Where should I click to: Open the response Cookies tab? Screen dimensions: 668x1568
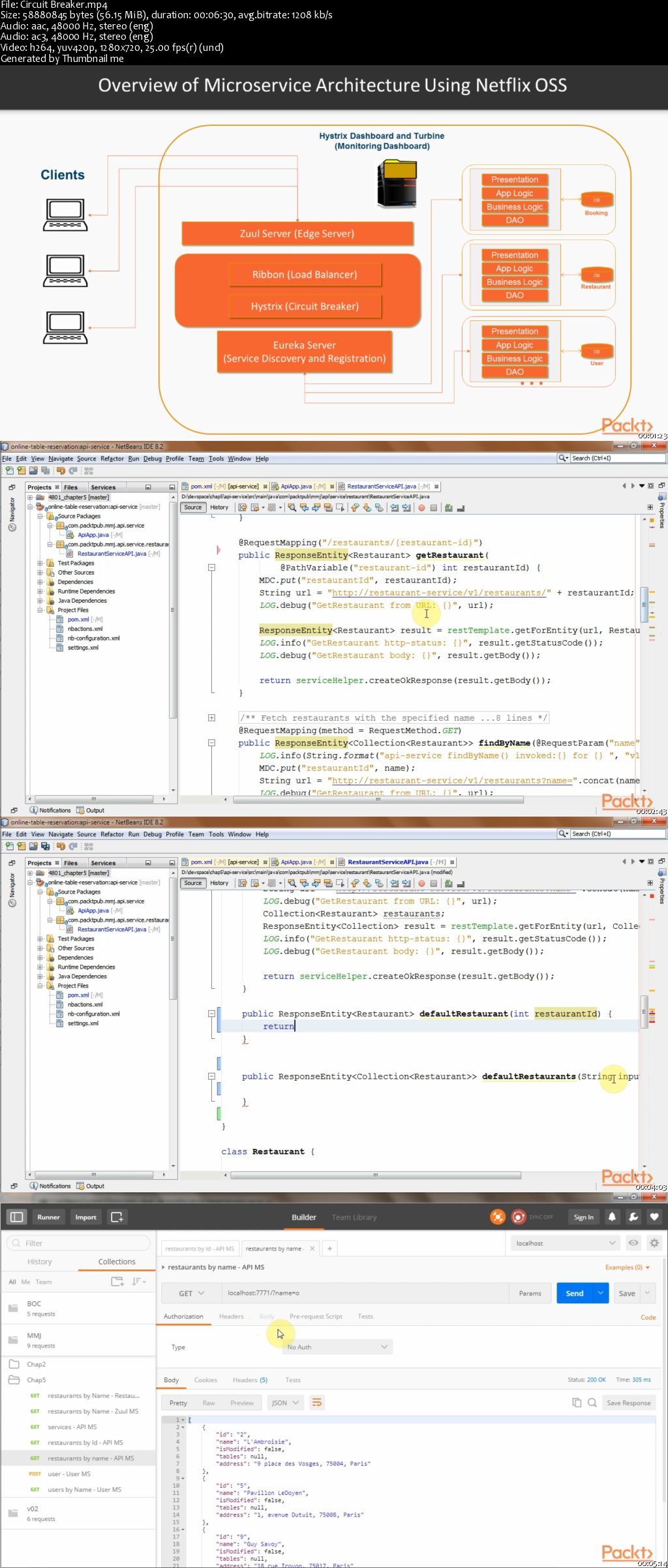(205, 1380)
